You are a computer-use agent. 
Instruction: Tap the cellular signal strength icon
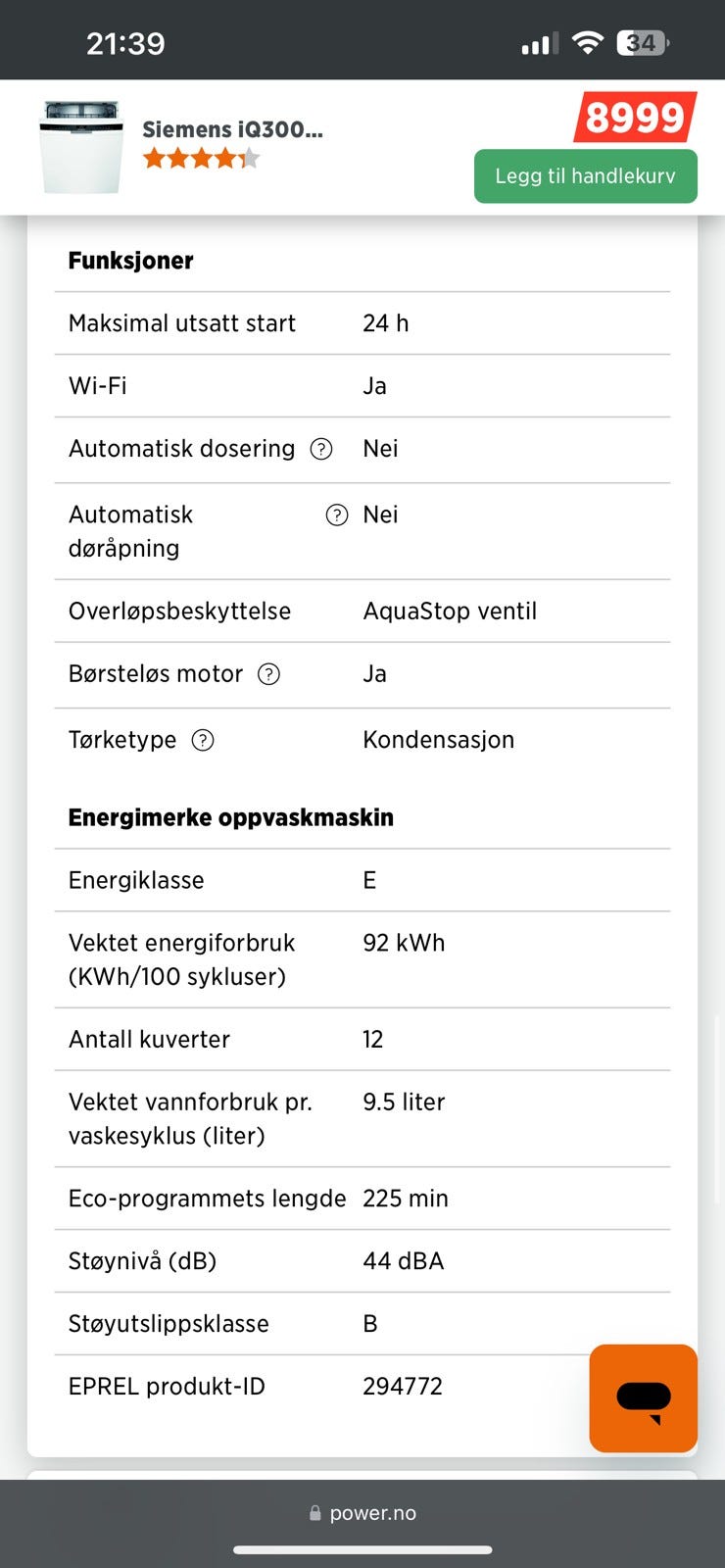(540, 43)
